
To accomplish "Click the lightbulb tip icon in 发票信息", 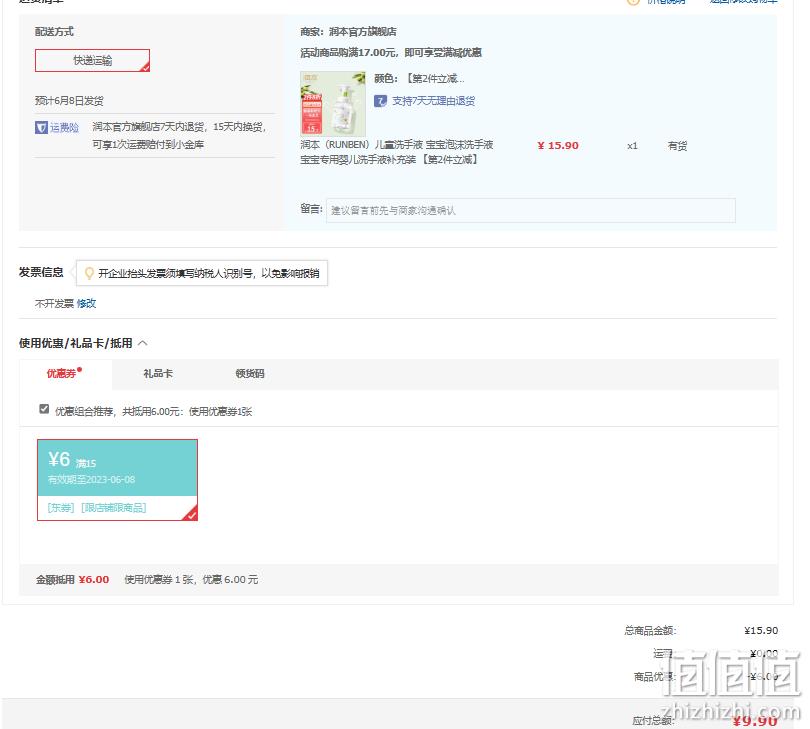I will (x=89, y=273).
